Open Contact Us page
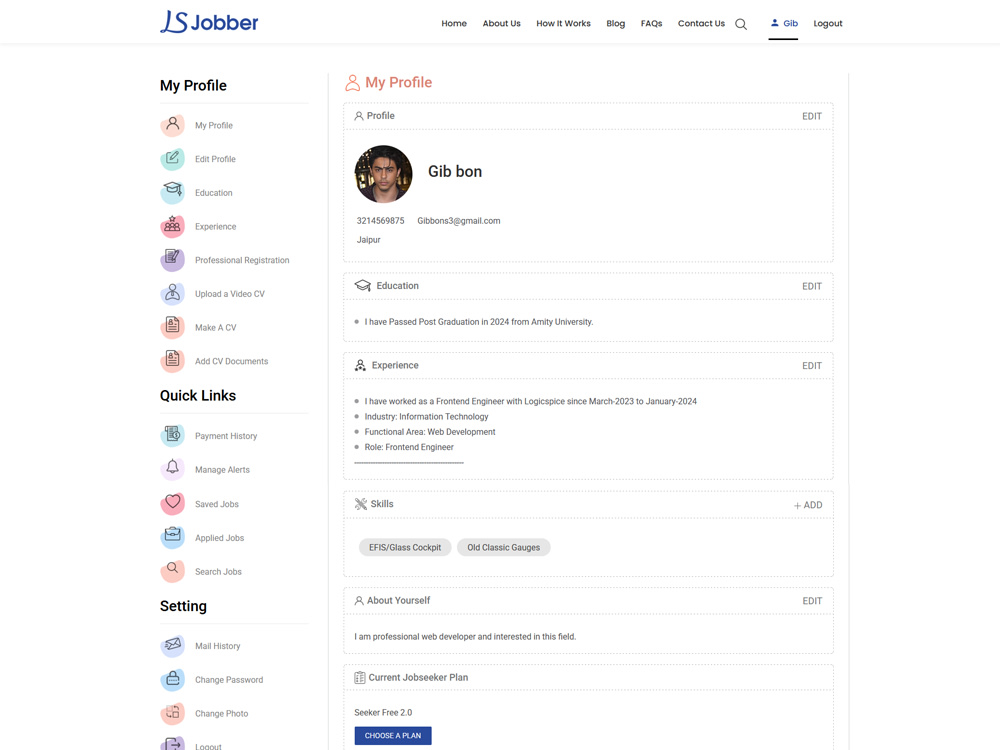This screenshot has height=750, width=1000. coord(701,24)
